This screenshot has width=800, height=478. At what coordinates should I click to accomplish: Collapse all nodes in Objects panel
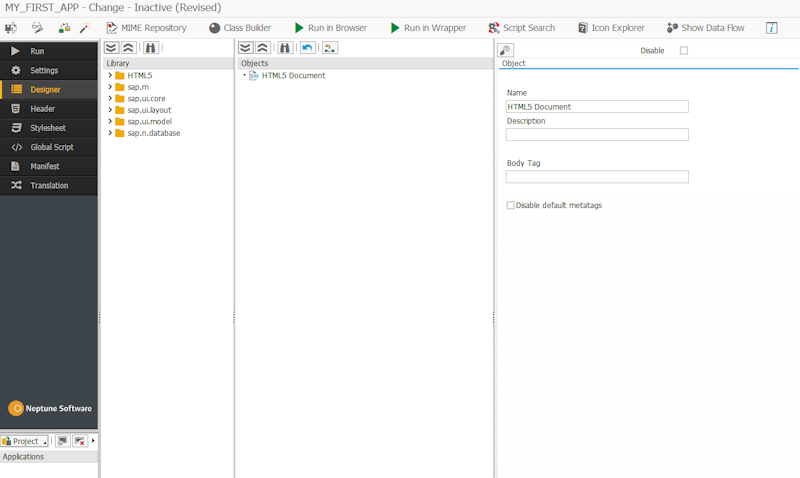pyautogui.click(x=262, y=48)
